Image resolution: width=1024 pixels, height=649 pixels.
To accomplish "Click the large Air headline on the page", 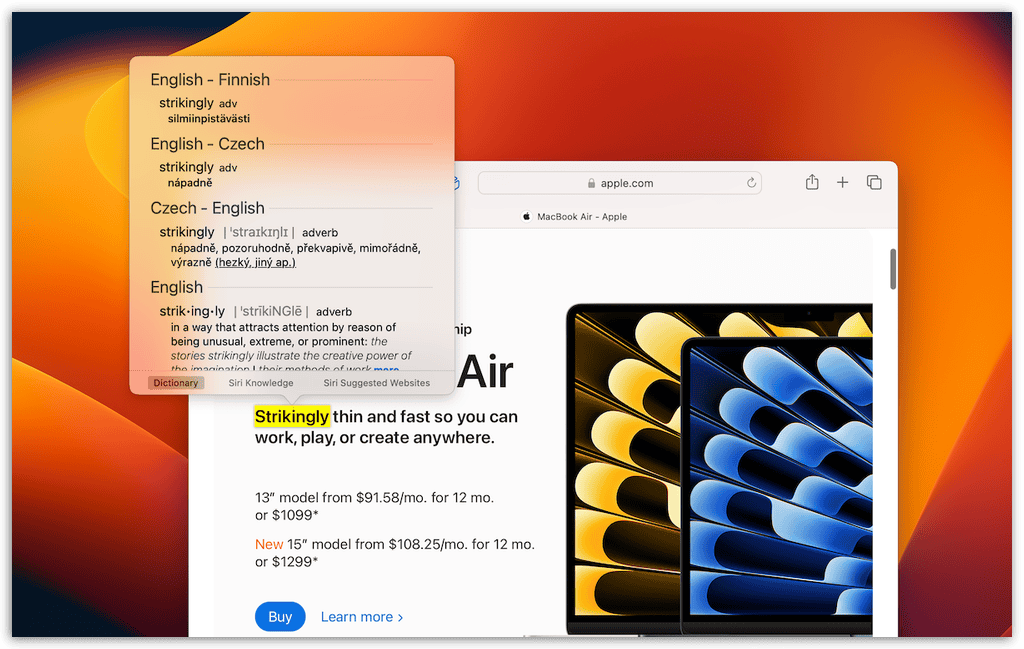I will 485,372.
